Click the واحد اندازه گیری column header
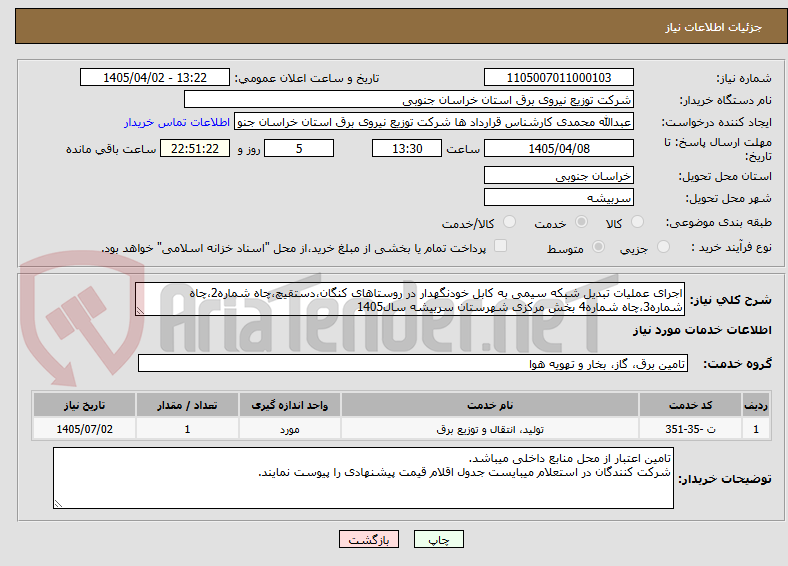 290,405
